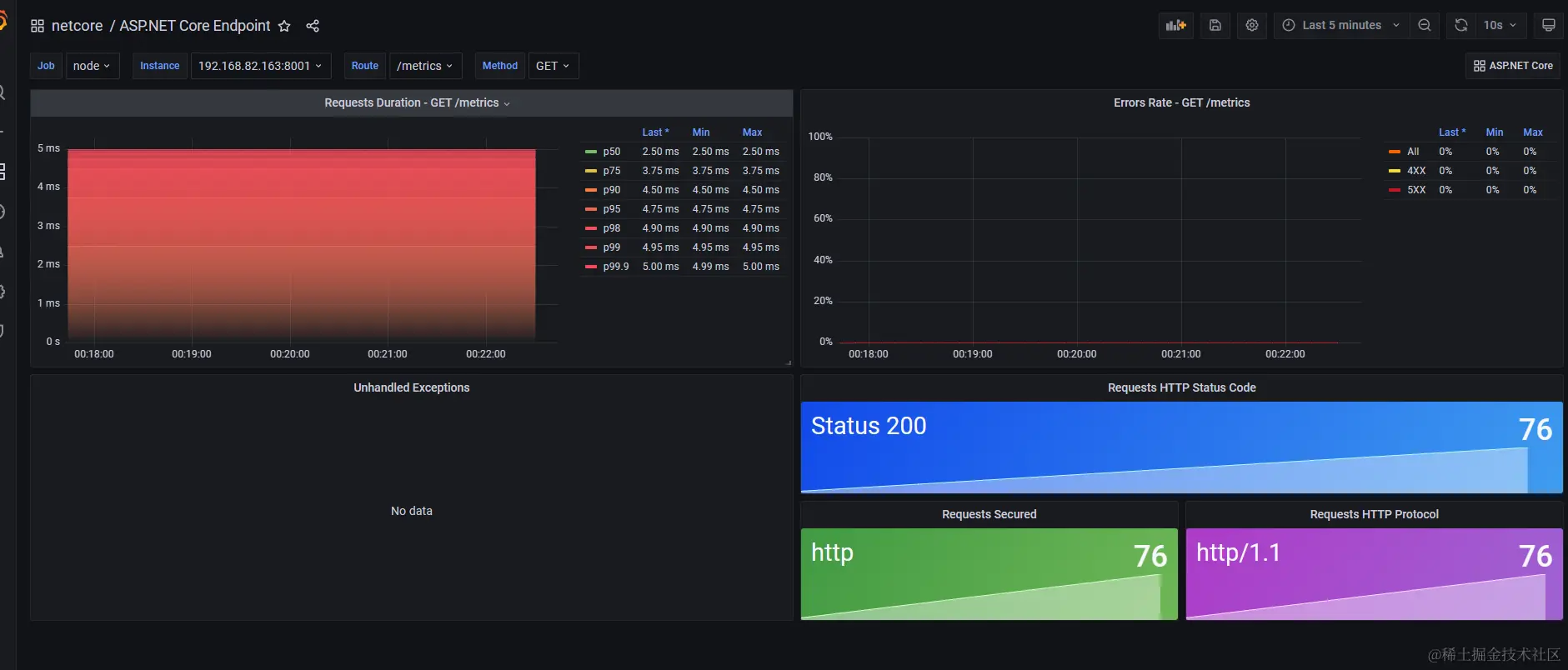This screenshot has height=670, width=1568.
Task: Toggle the p99 series in the legend
Action: click(612, 247)
